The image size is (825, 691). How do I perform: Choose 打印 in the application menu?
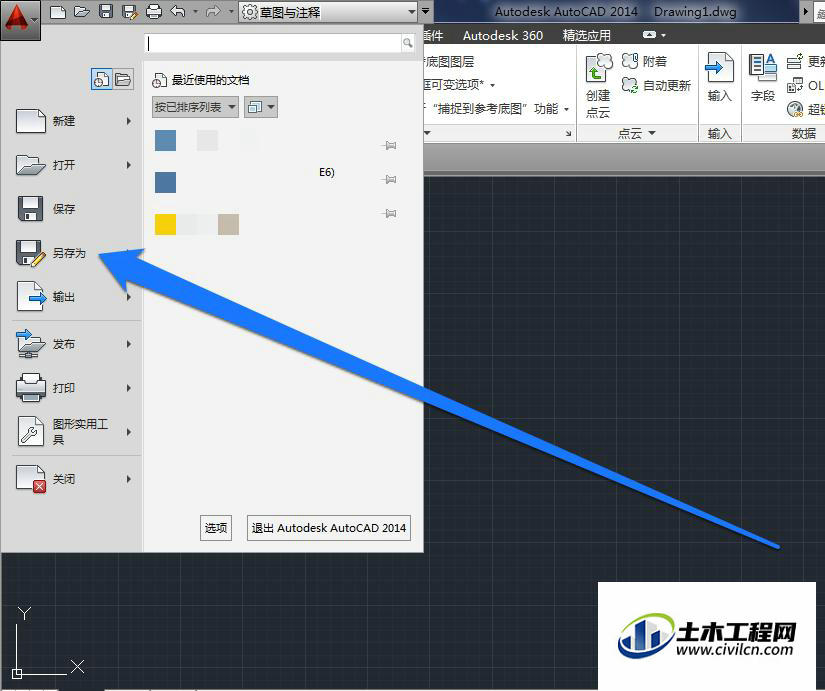click(74, 388)
